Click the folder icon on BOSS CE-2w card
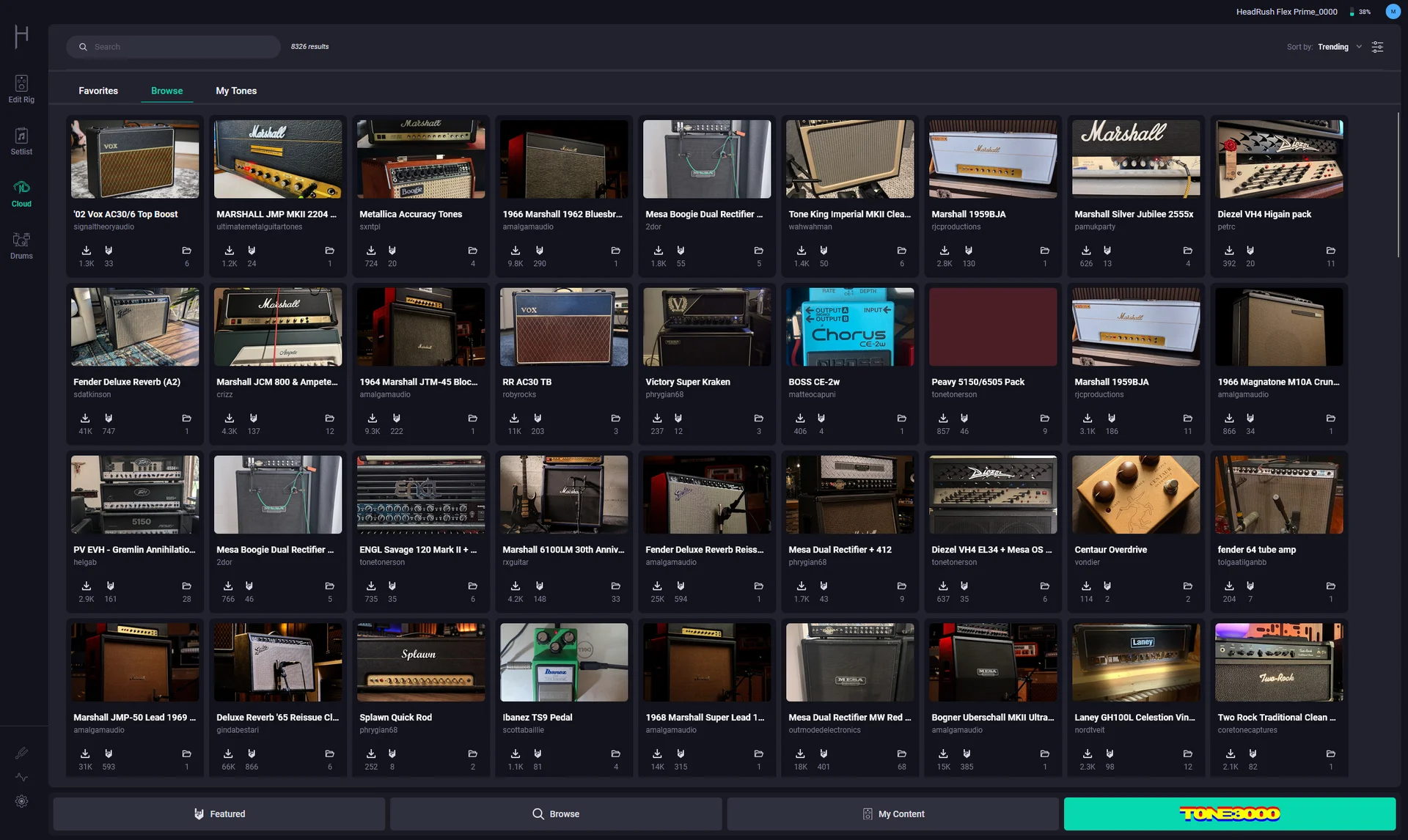Viewport: 1408px width, 840px height. [901, 419]
